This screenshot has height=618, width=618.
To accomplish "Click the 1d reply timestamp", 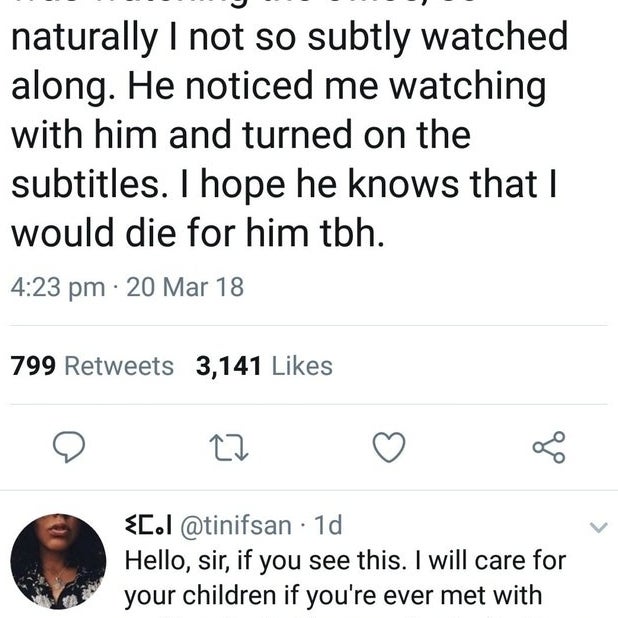I will pos(327,524).
